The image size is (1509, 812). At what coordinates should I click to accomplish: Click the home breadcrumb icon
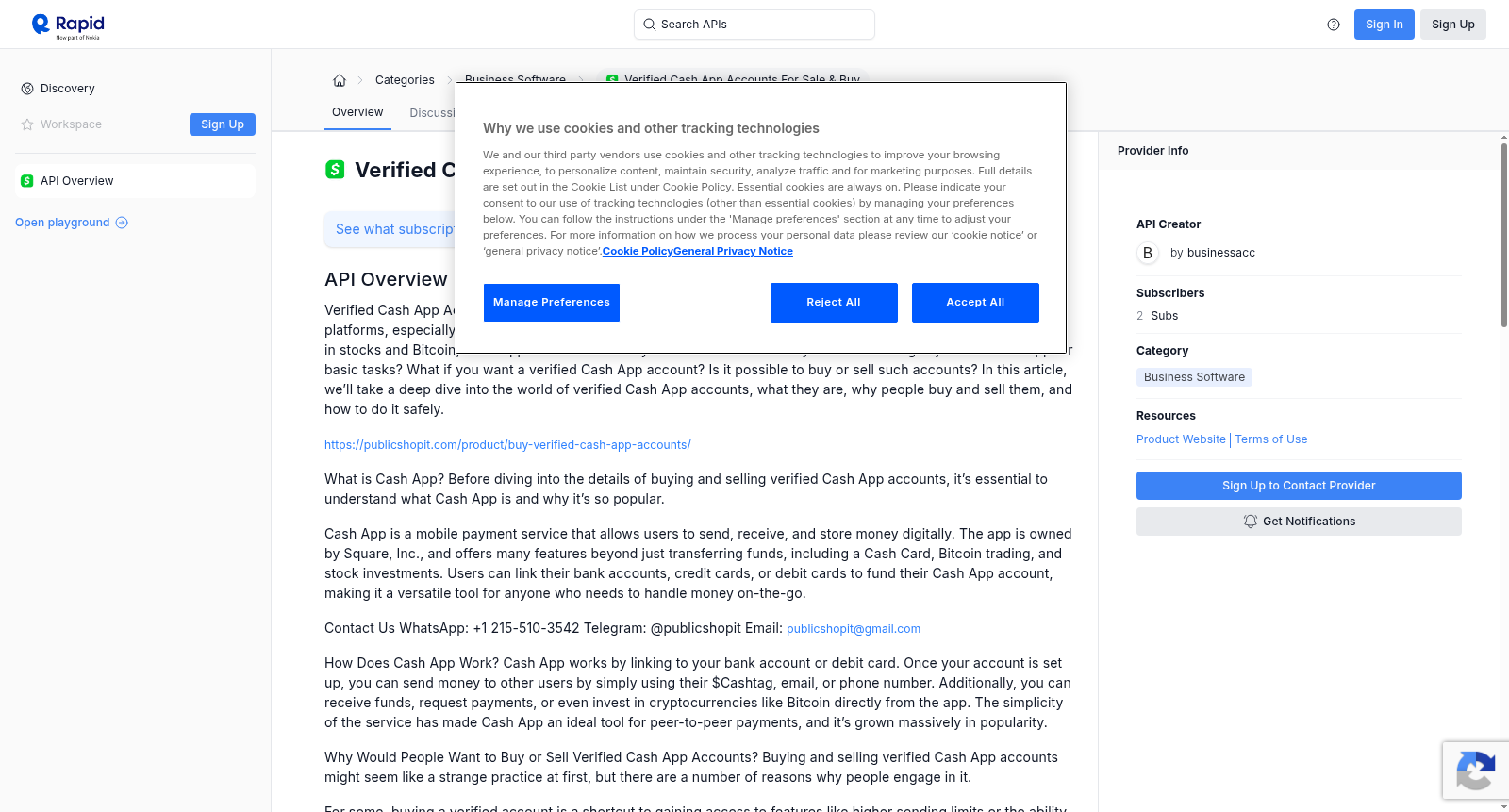[340, 80]
